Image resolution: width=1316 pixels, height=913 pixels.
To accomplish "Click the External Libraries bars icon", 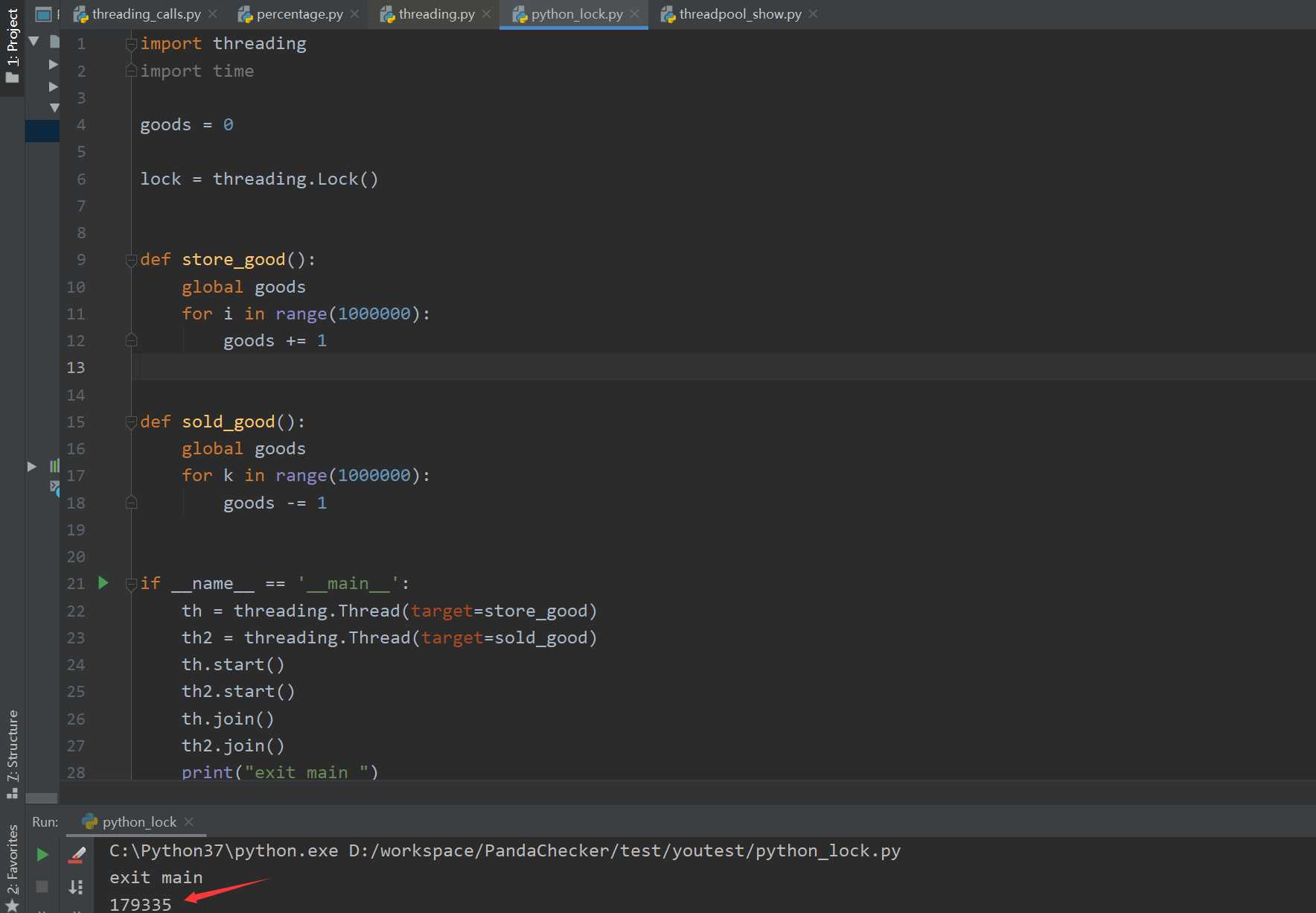I will click(54, 466).
